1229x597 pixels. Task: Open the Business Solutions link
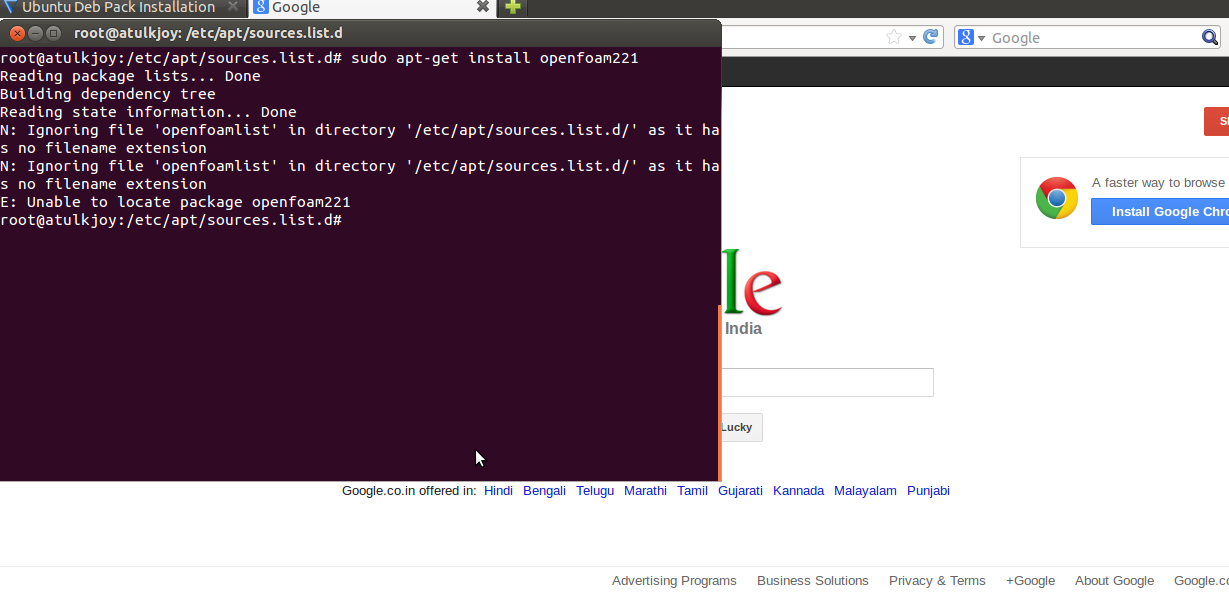click(x=813, y=581)
